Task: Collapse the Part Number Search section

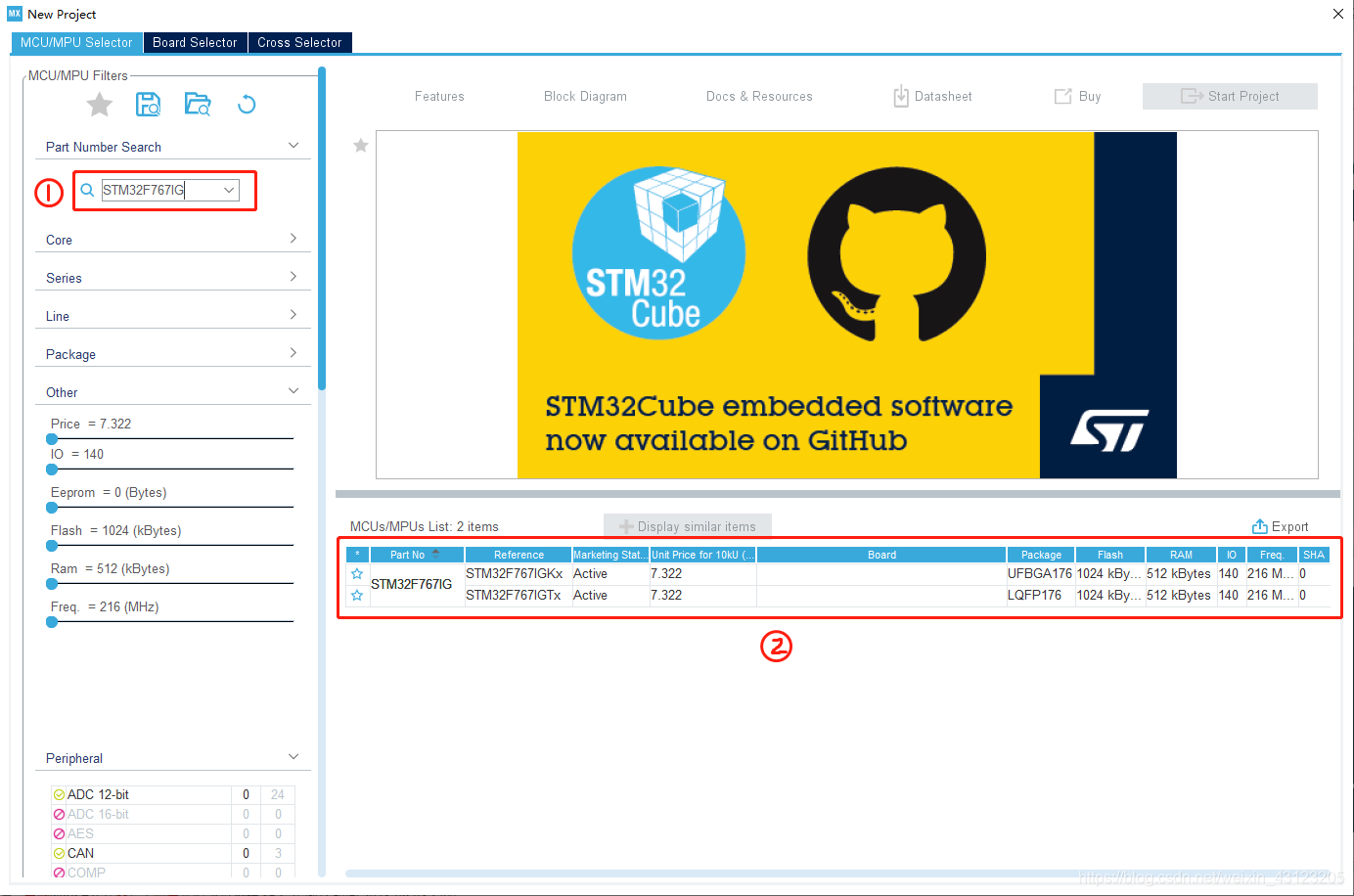Action: pyautogui.click(x=293, y=146)
